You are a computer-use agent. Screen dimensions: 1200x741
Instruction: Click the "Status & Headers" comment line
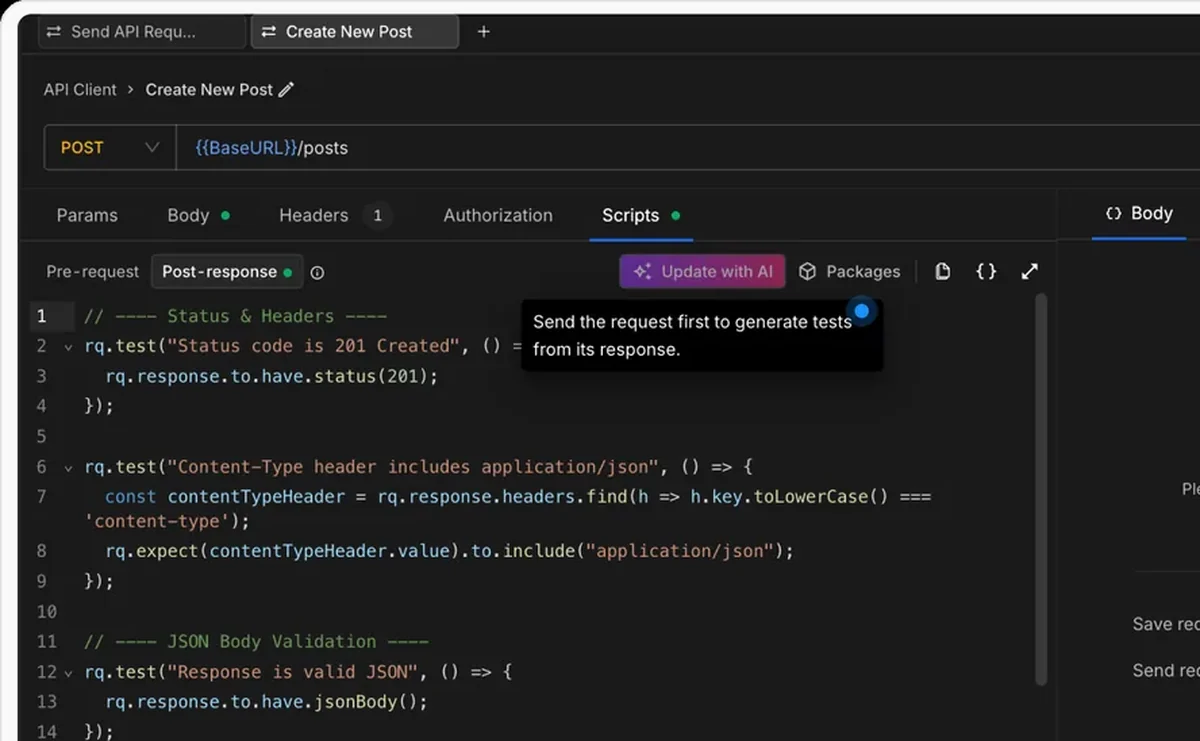click(x=235, y=316)
